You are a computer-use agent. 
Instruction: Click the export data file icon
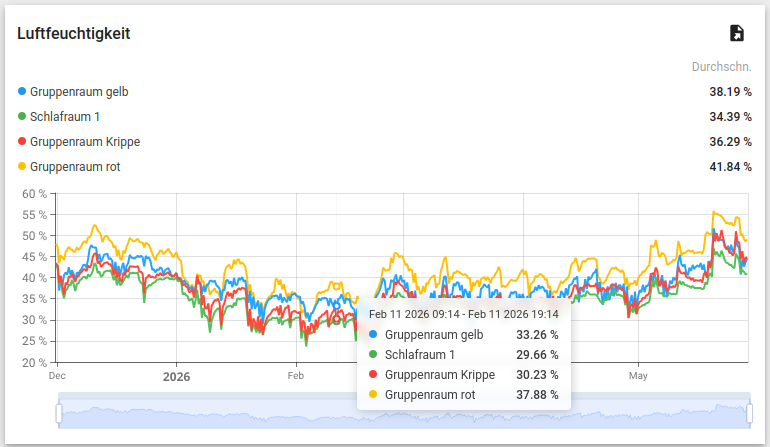[737, 33]
